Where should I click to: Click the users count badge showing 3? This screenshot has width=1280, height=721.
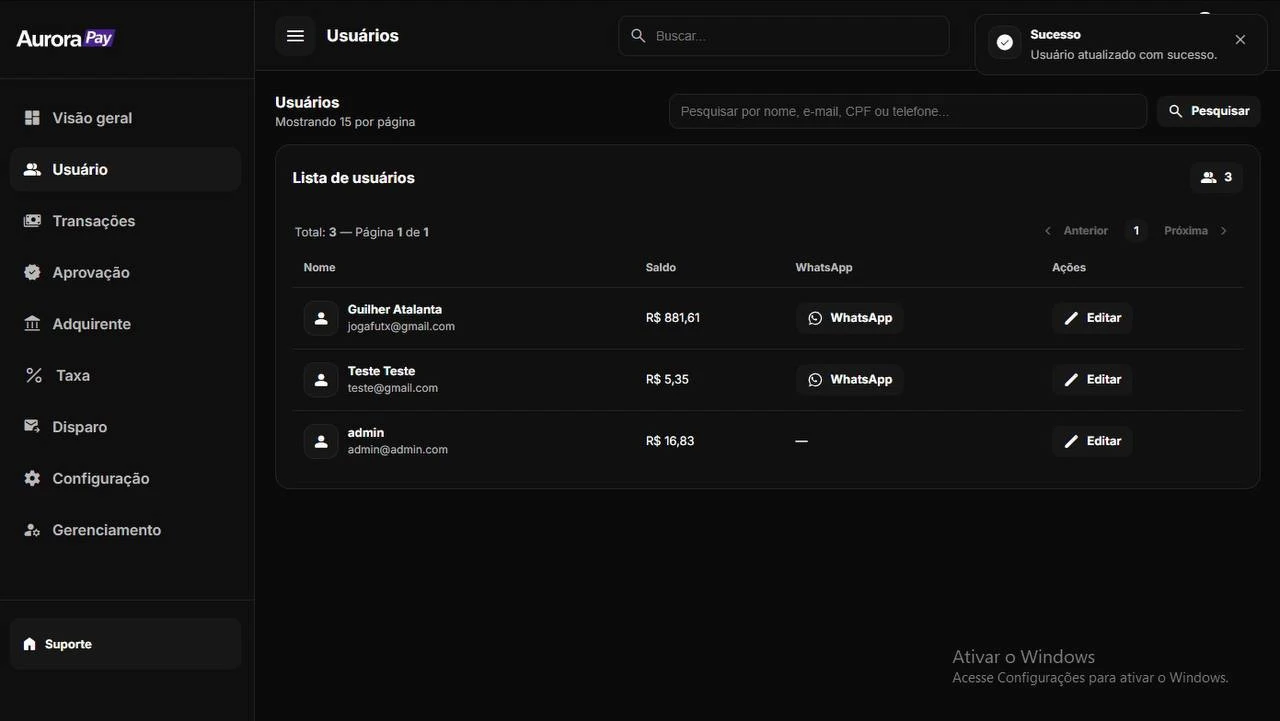pos(1216,178)
